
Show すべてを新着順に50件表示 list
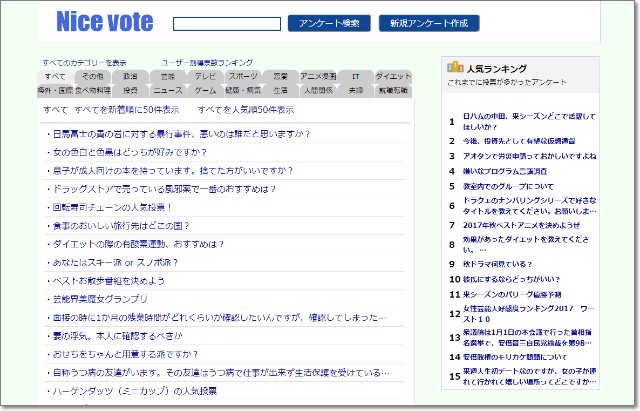tap(126, 109)
